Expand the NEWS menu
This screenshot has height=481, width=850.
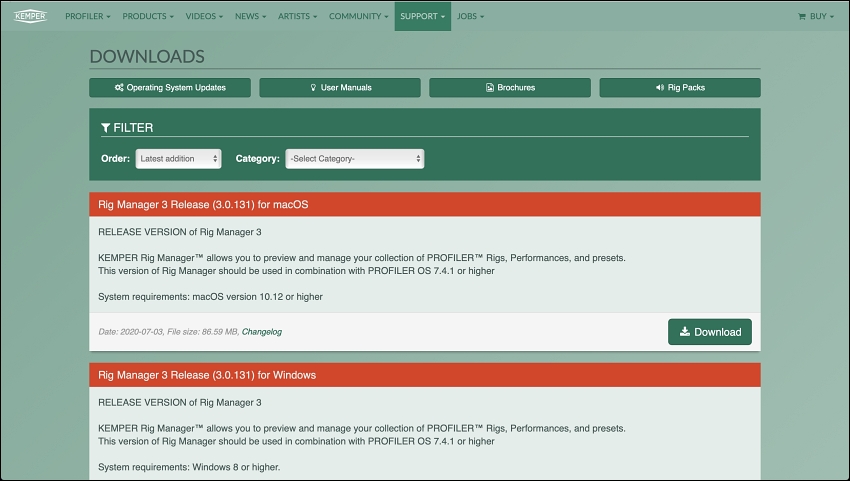point(250,16)
